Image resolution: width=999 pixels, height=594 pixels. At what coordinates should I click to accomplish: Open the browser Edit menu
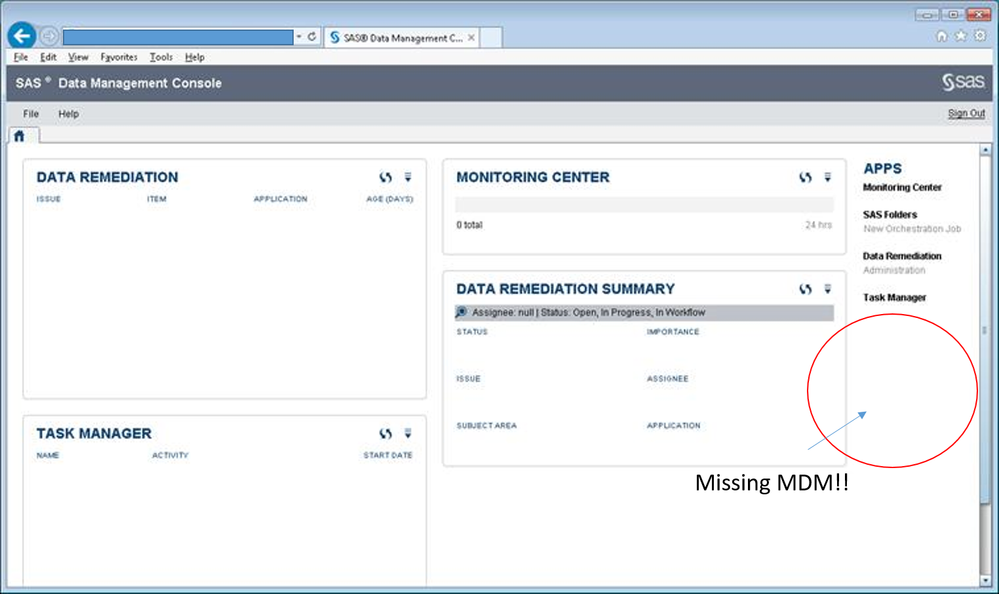pos(48,57)
